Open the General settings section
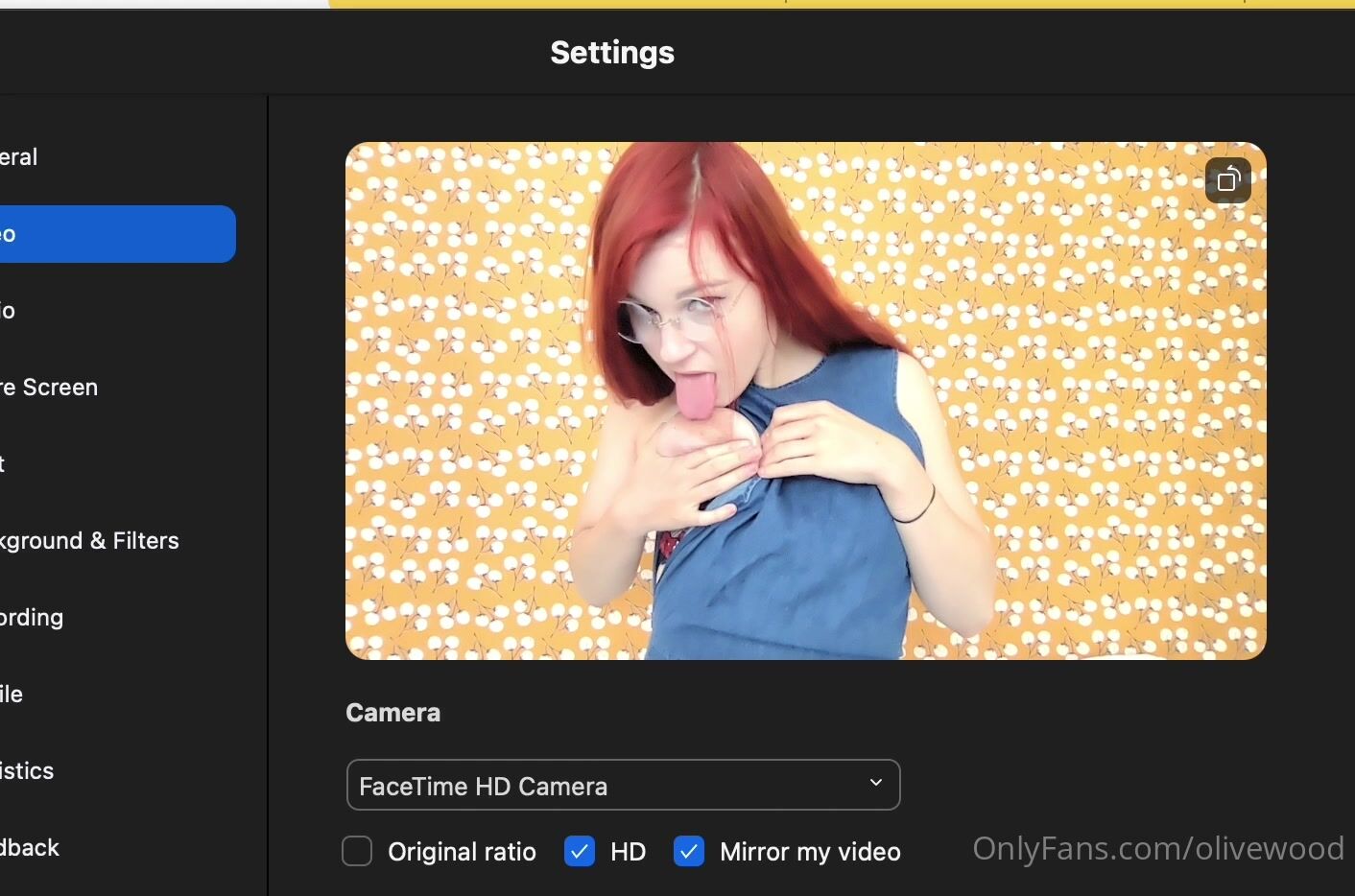 point(19,157)
